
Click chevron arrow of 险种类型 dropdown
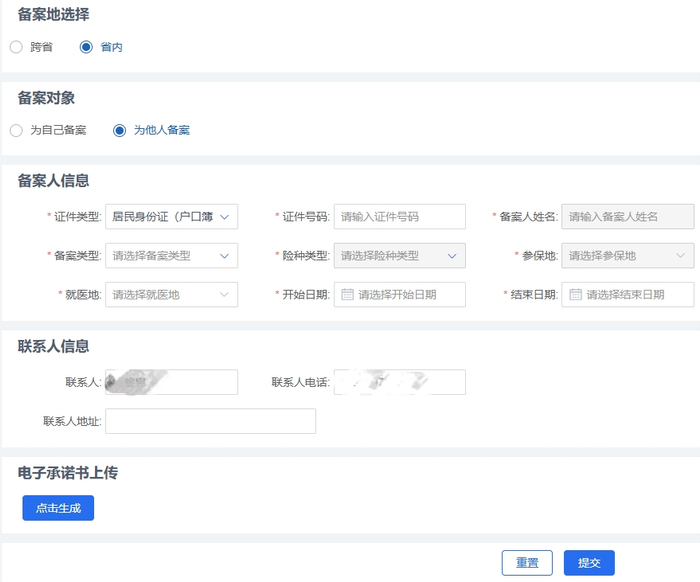[x=452, y=256]
